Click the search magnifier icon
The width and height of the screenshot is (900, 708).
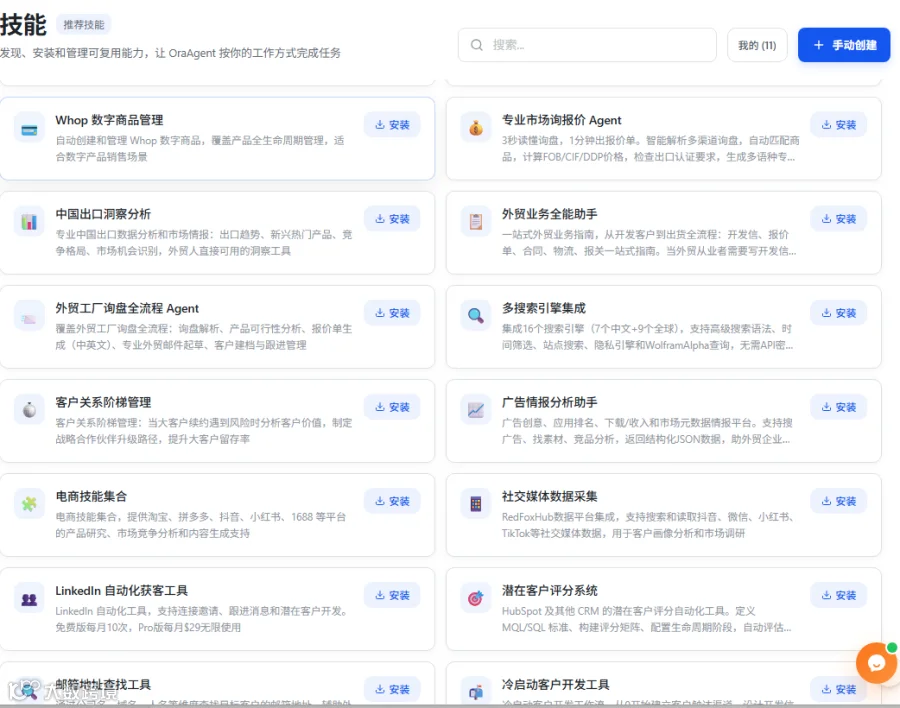(476, 45)
